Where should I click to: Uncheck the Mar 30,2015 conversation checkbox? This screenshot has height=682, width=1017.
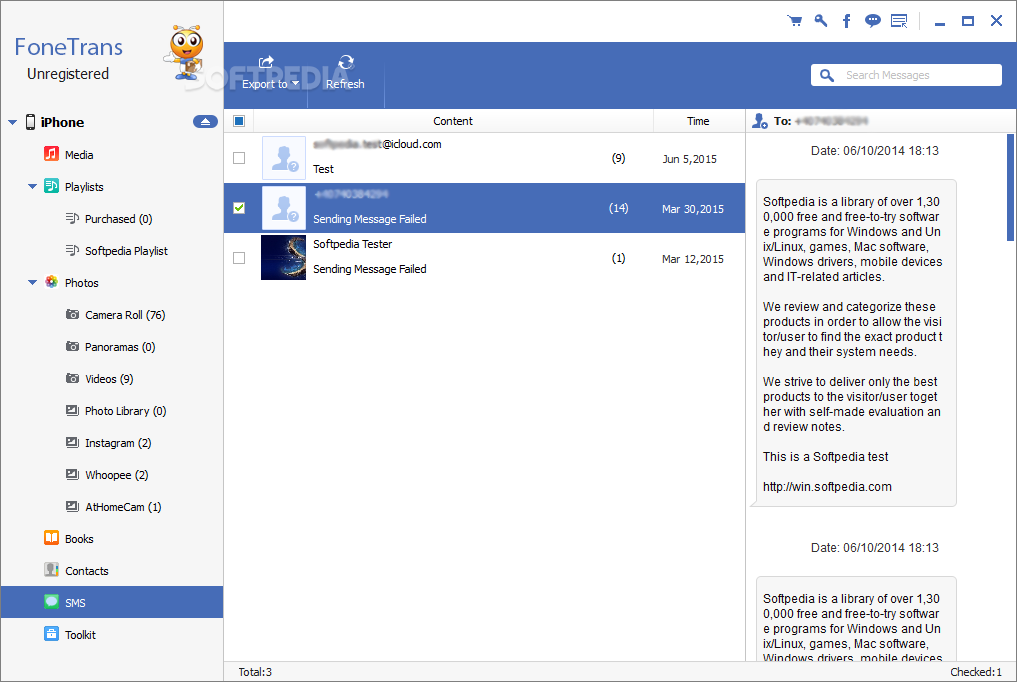239,208
